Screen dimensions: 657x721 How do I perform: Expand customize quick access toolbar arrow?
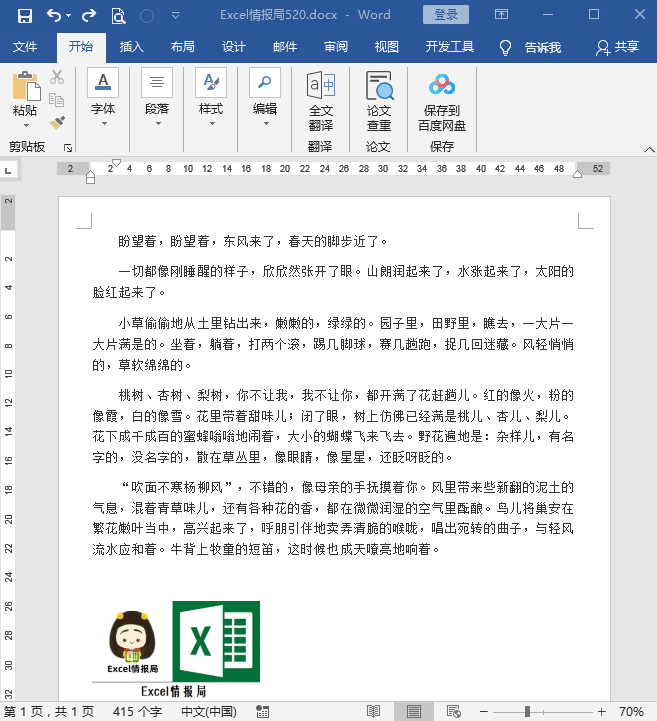tap(175, 16)
